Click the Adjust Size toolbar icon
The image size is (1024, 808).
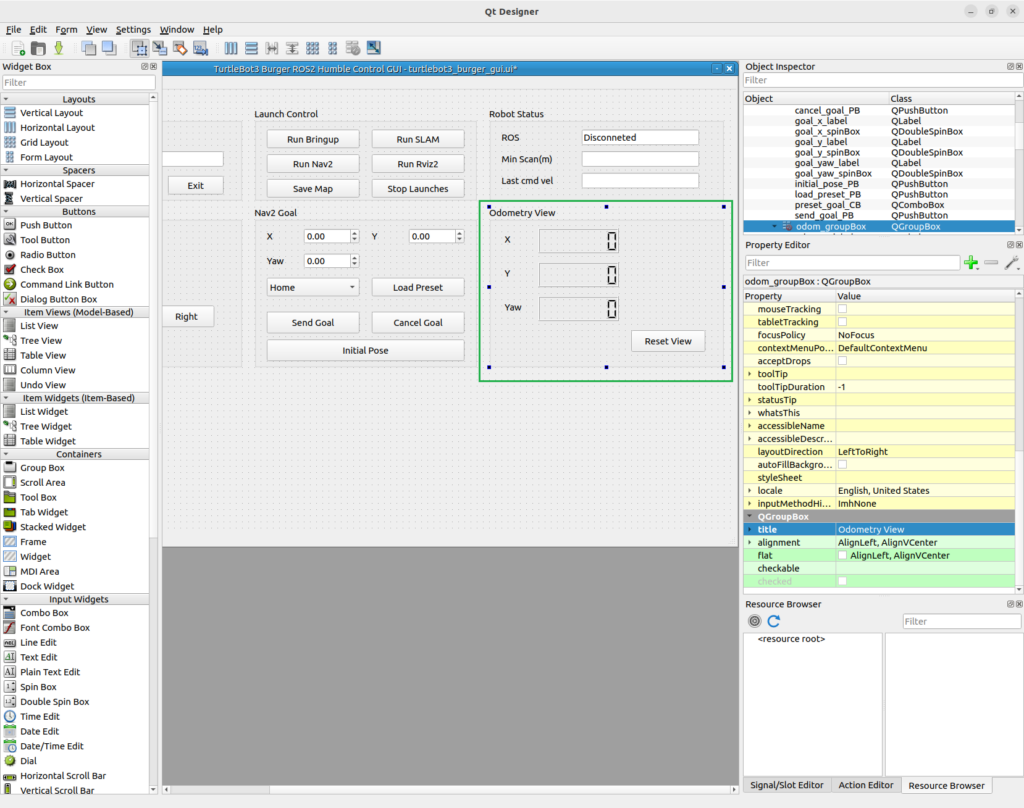(x=374, y=48)
